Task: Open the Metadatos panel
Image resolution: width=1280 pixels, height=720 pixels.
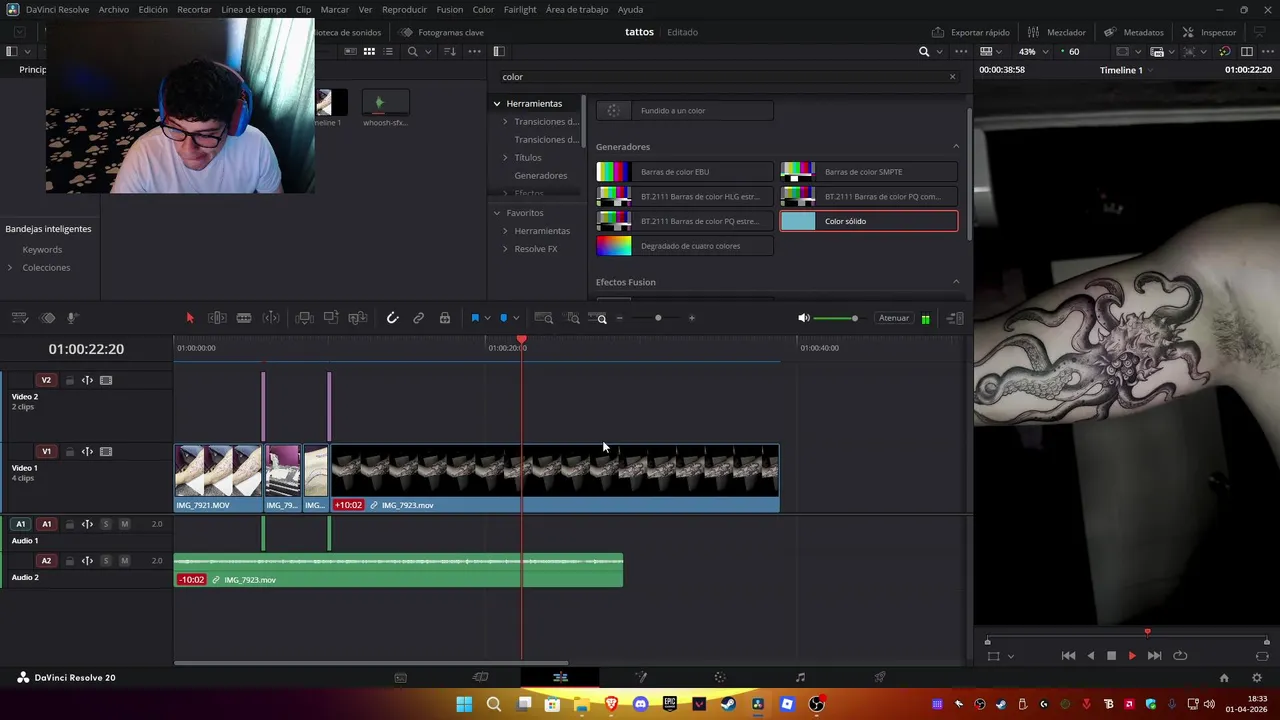Action: (1134, 32)
